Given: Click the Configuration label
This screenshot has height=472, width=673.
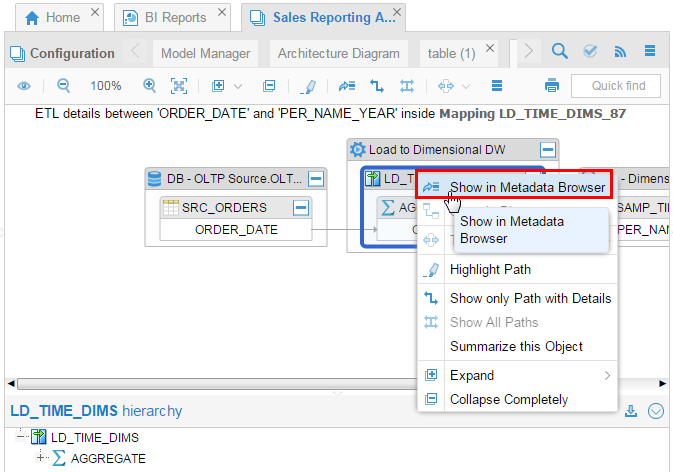Looking at the screenshot, I should [72, 54].
